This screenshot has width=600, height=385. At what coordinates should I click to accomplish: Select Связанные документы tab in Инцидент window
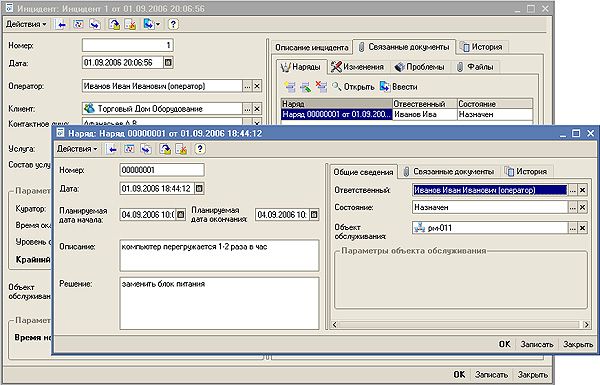tap(404, 47)
